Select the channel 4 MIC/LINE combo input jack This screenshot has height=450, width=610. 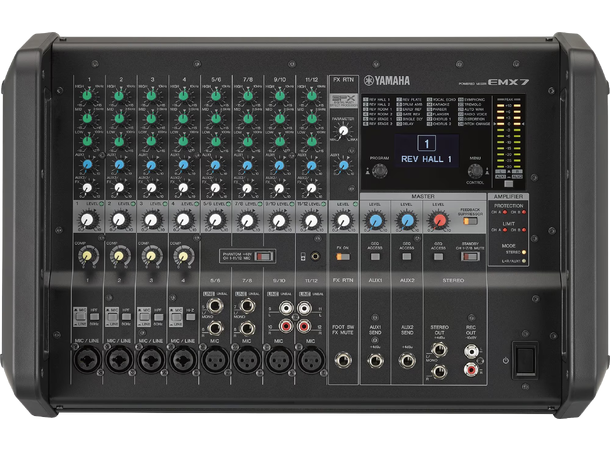(183, 360)
